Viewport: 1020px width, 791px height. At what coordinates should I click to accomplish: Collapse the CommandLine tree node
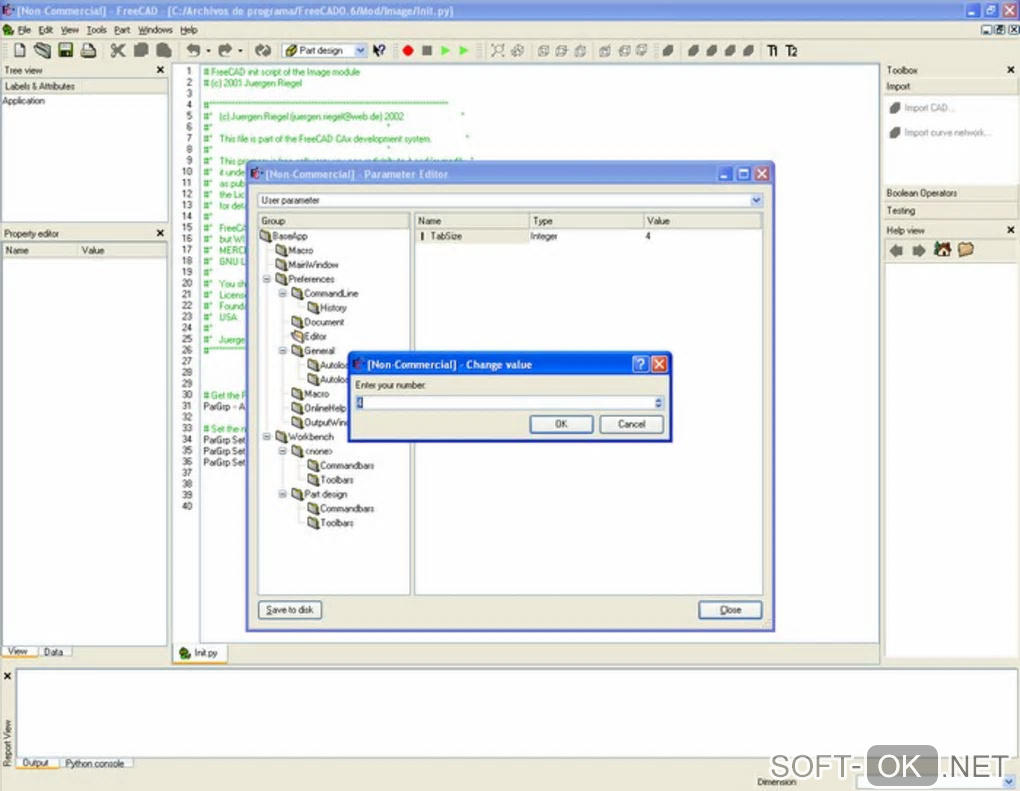click(x=282, y=293)
